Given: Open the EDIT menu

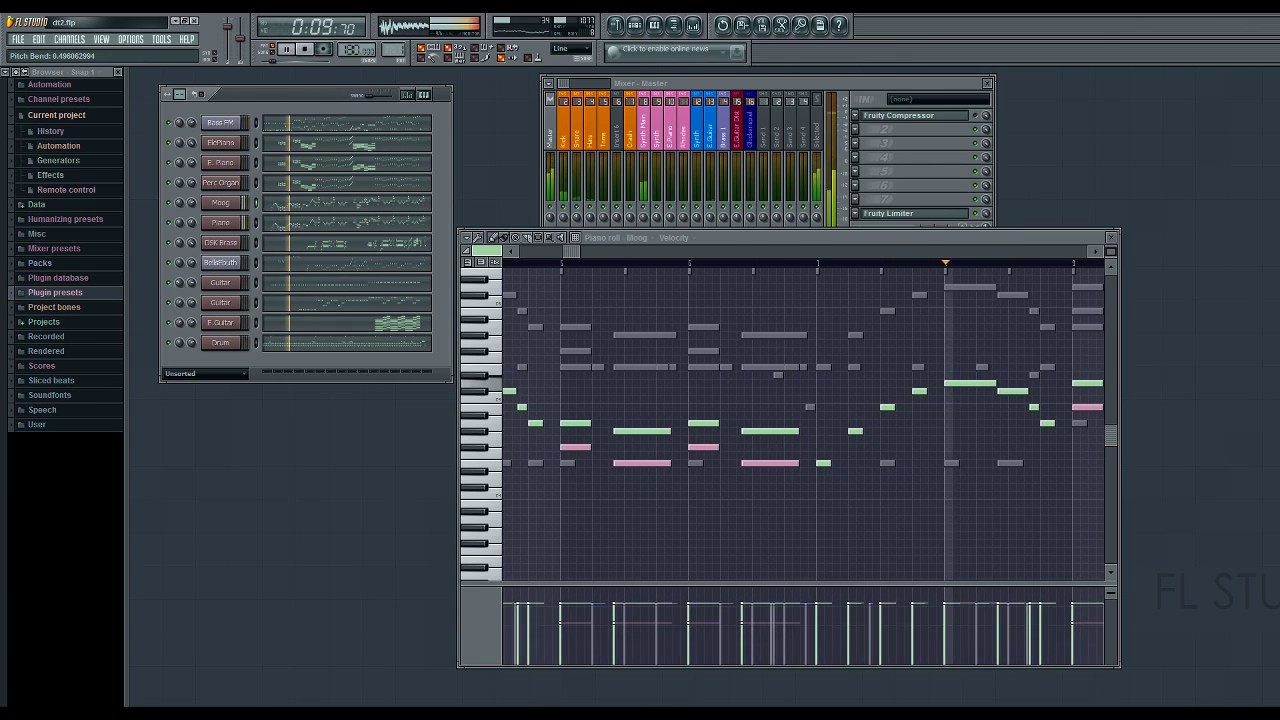Looking at the screenshot, I should pos(39,40).
